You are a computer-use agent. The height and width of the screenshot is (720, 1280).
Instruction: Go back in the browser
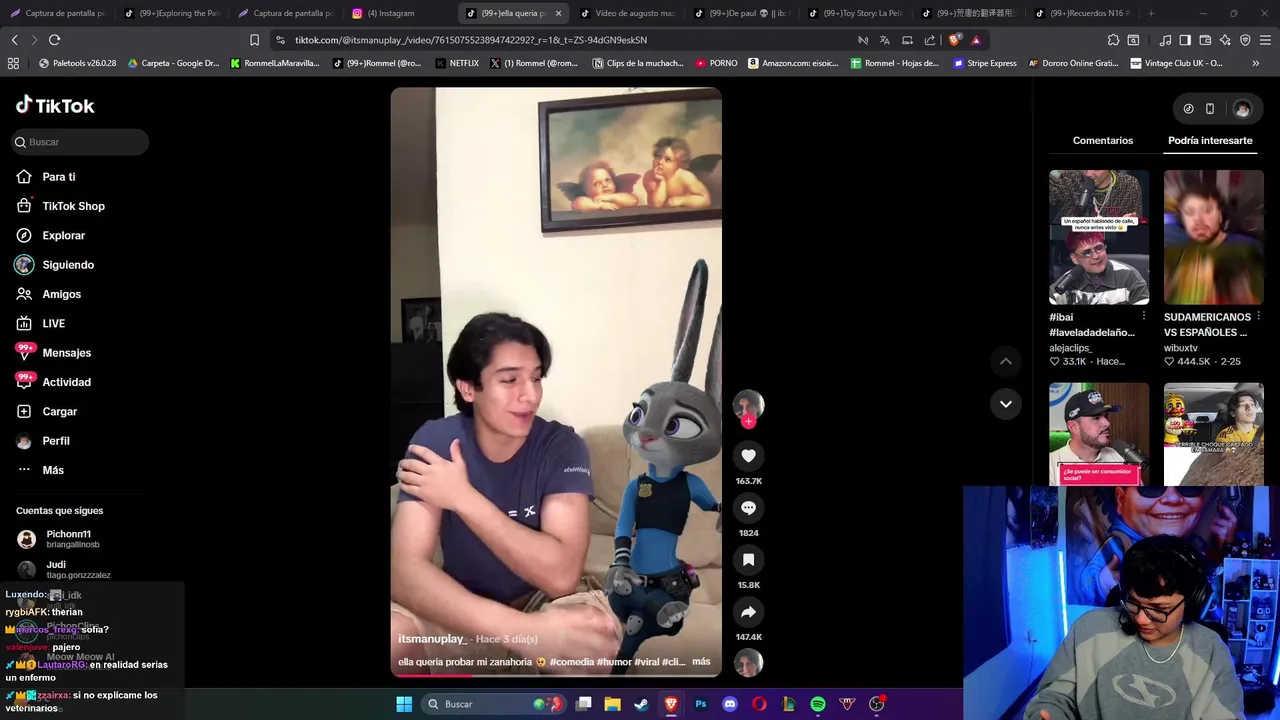[x=14, y=40]
